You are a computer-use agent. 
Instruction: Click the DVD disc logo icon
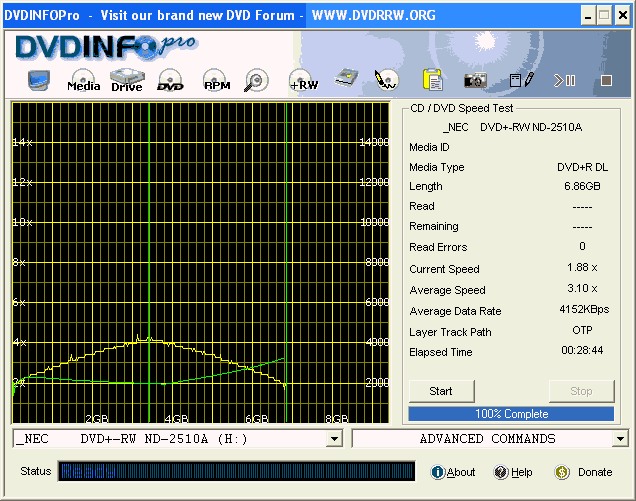[171, 81]
